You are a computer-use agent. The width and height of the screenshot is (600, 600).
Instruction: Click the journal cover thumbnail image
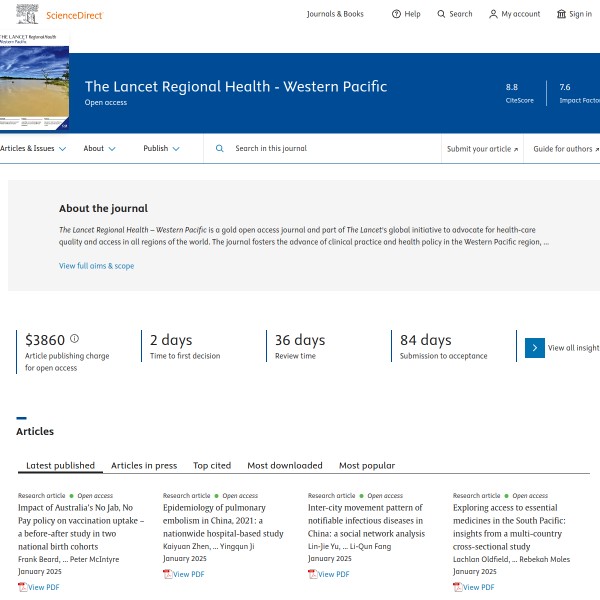pos(35,90)
